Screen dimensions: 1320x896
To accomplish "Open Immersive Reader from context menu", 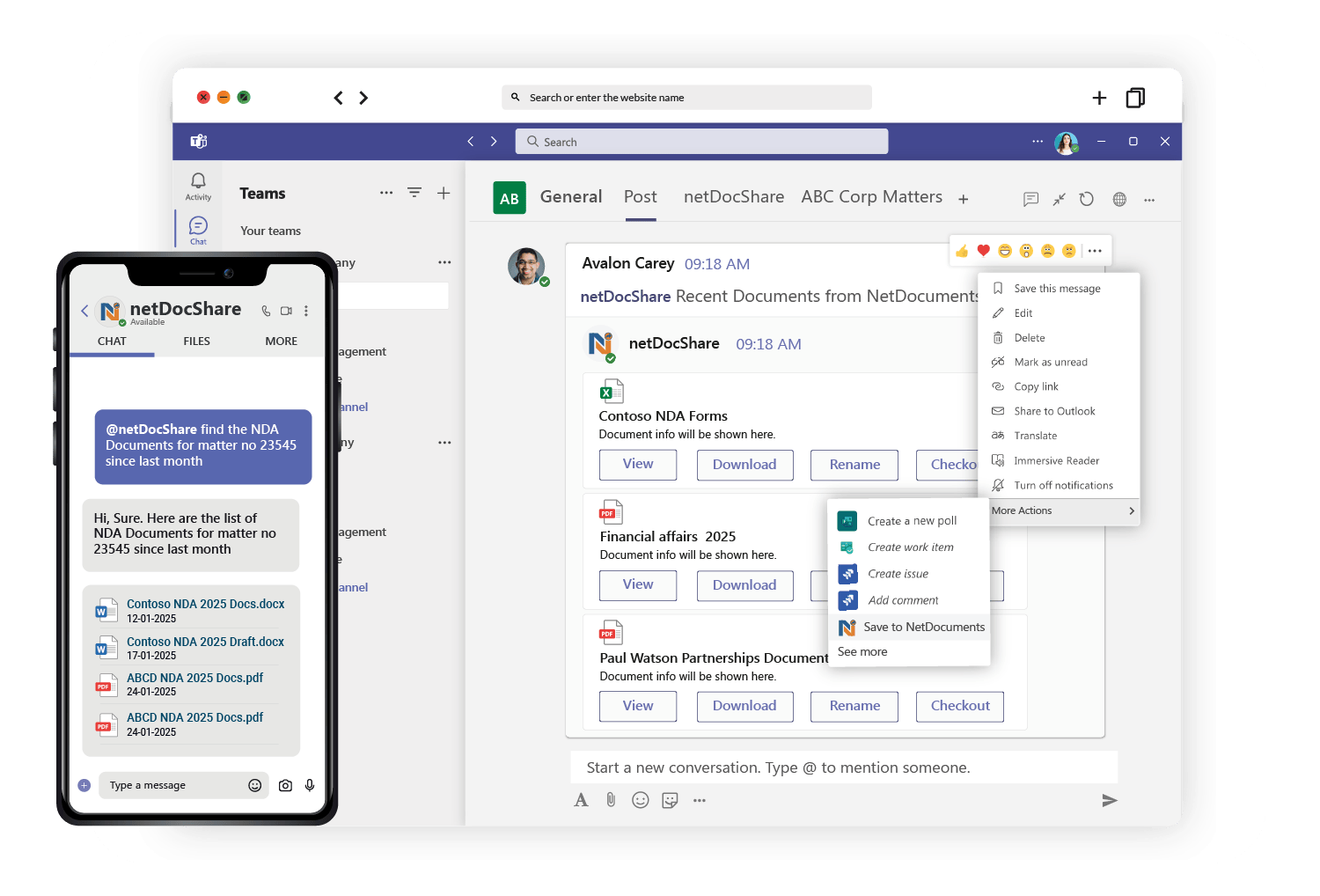I will (x=1059, y=460).
